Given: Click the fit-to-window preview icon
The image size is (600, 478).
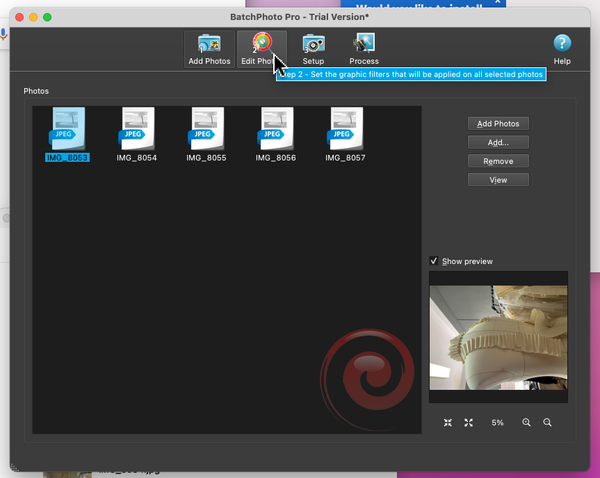Looking at the screenshot, I should pos(447,423).
